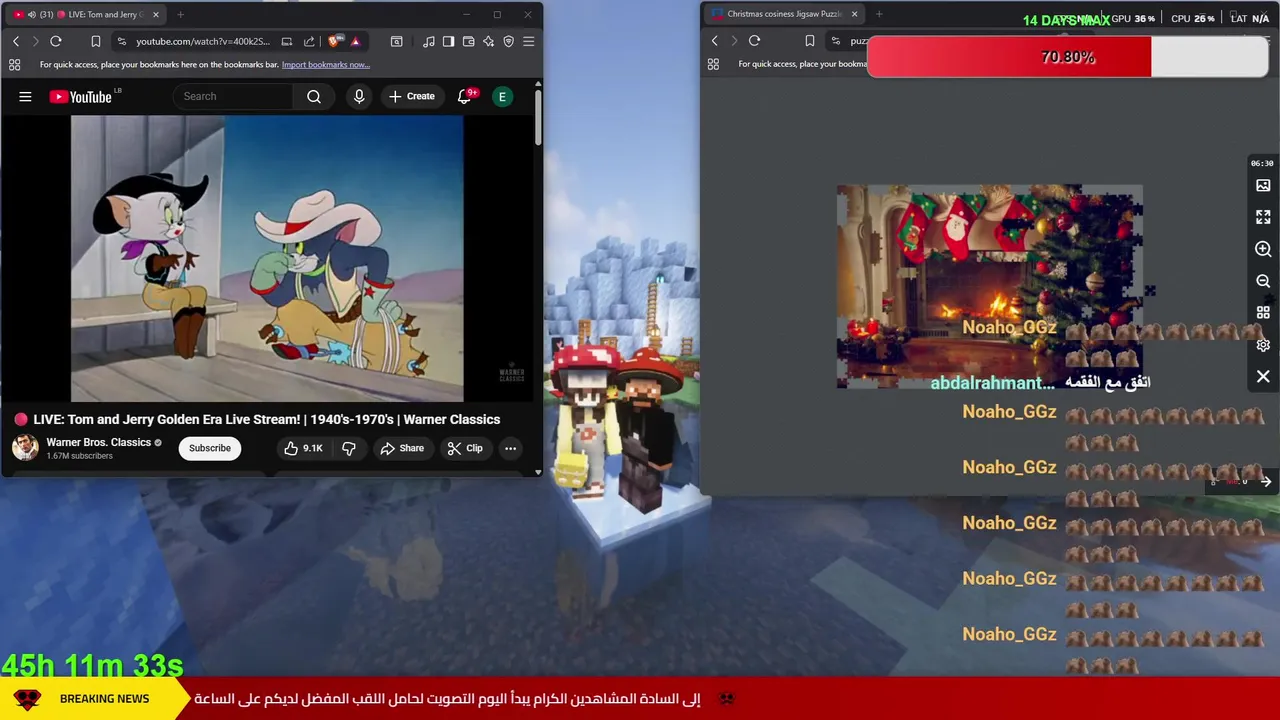Image resolution: width=1280 pixels, height=720 pixels.
Task: Reload the YouTube page
Action: click(x=56, y=41)
